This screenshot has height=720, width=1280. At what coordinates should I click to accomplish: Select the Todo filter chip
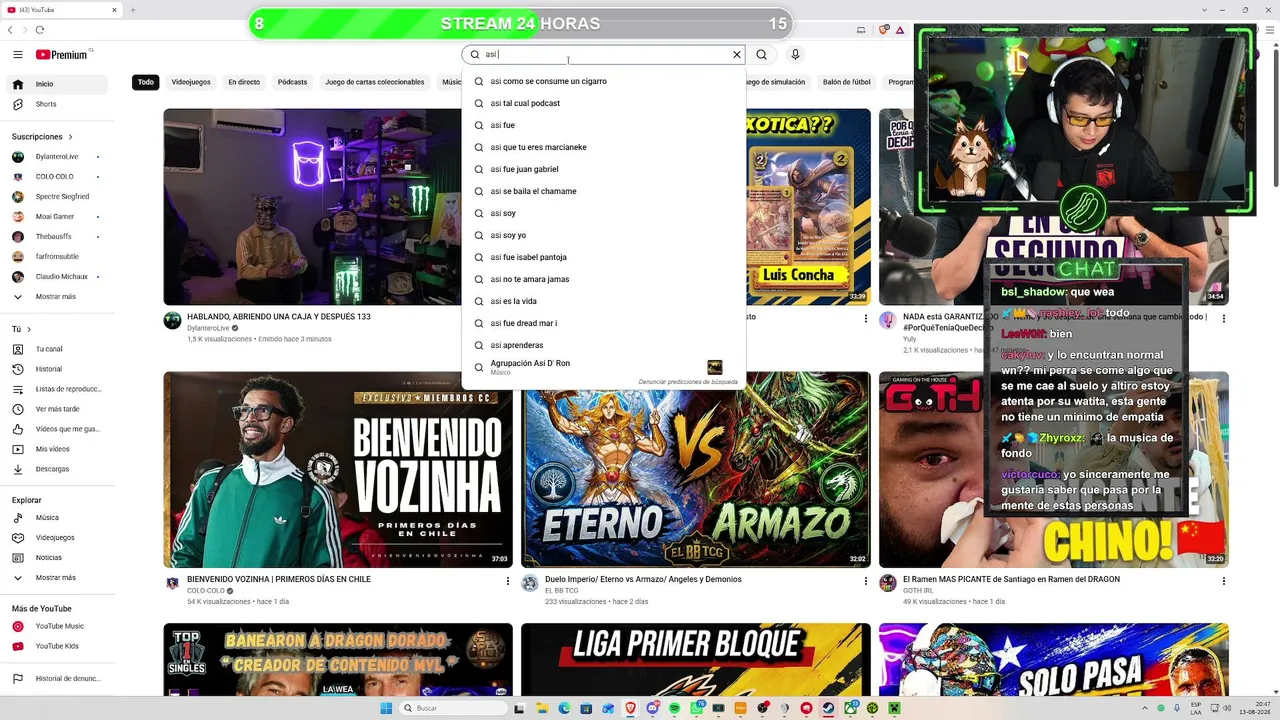(146, 82)
